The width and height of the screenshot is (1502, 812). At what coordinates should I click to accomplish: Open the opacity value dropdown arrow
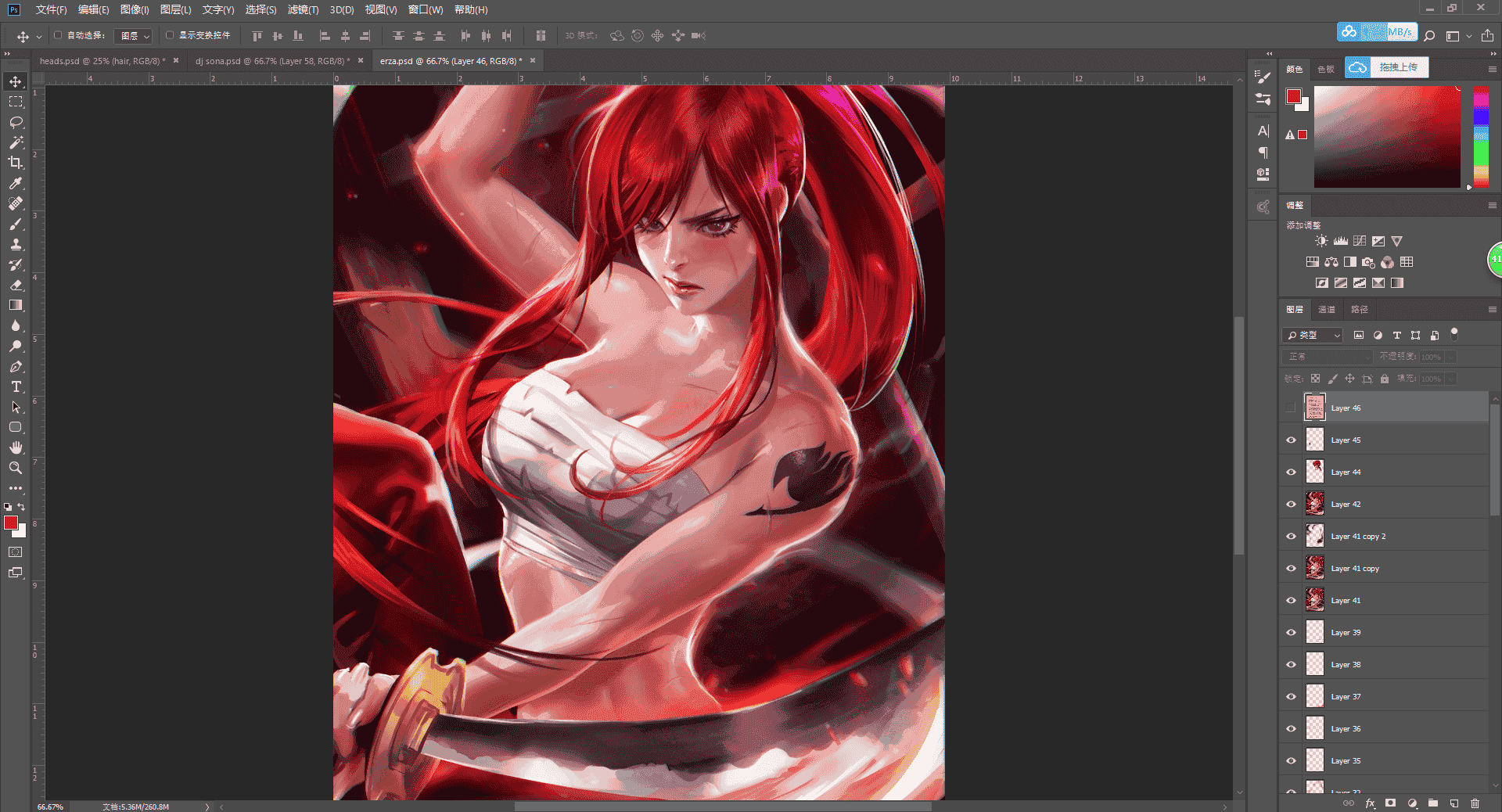[x=1451, y=357]
